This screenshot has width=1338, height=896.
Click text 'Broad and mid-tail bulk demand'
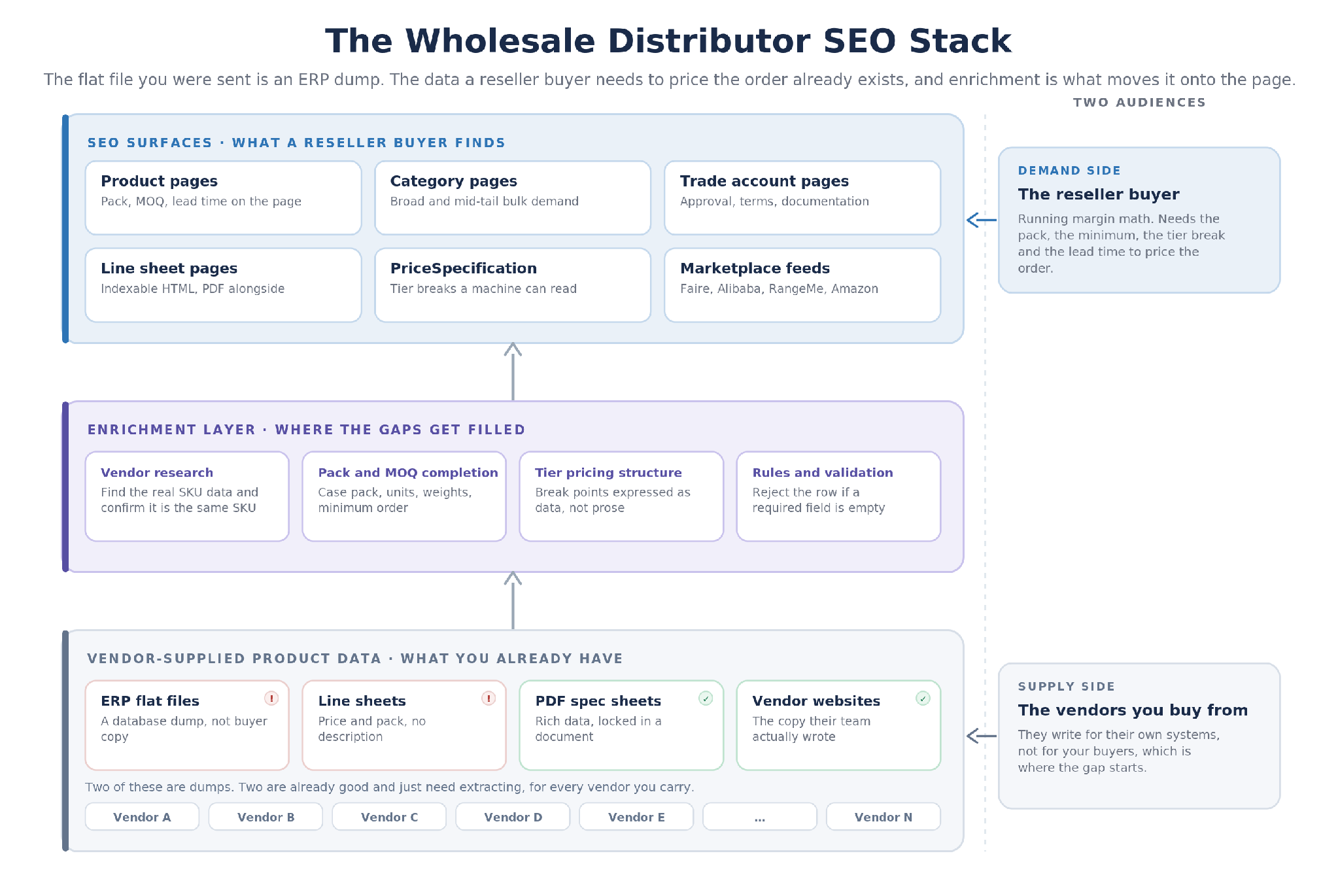[x=484, y=201]
